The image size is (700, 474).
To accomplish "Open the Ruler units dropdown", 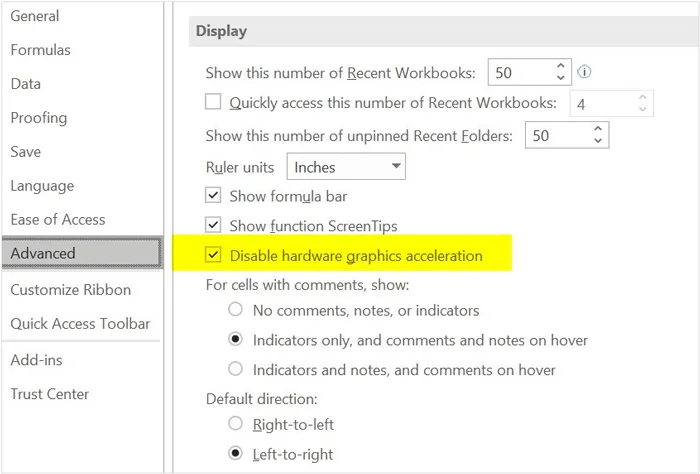I will [x=346, y=166].
